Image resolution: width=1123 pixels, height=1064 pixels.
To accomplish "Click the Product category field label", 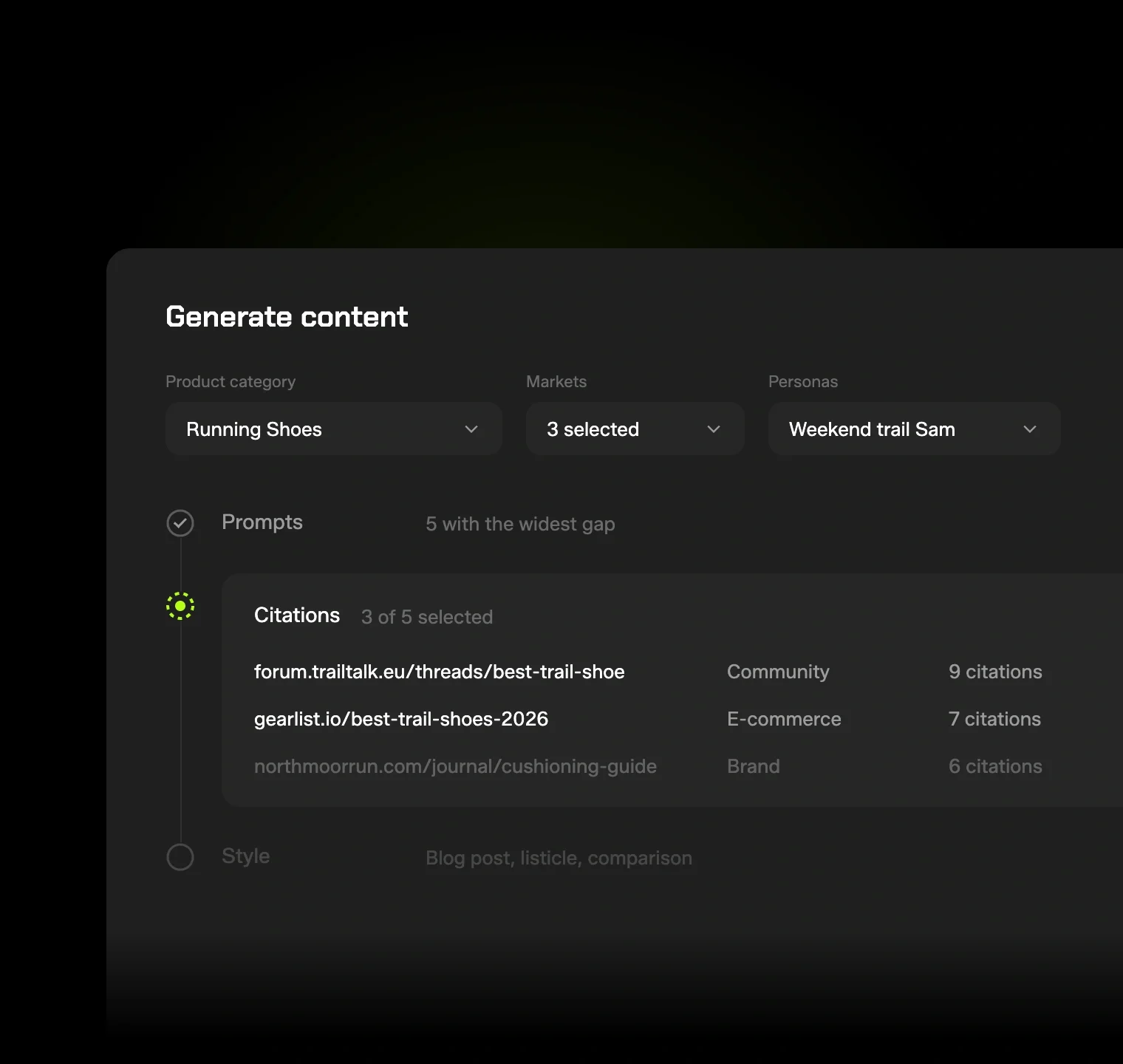I will coord(231,382).
